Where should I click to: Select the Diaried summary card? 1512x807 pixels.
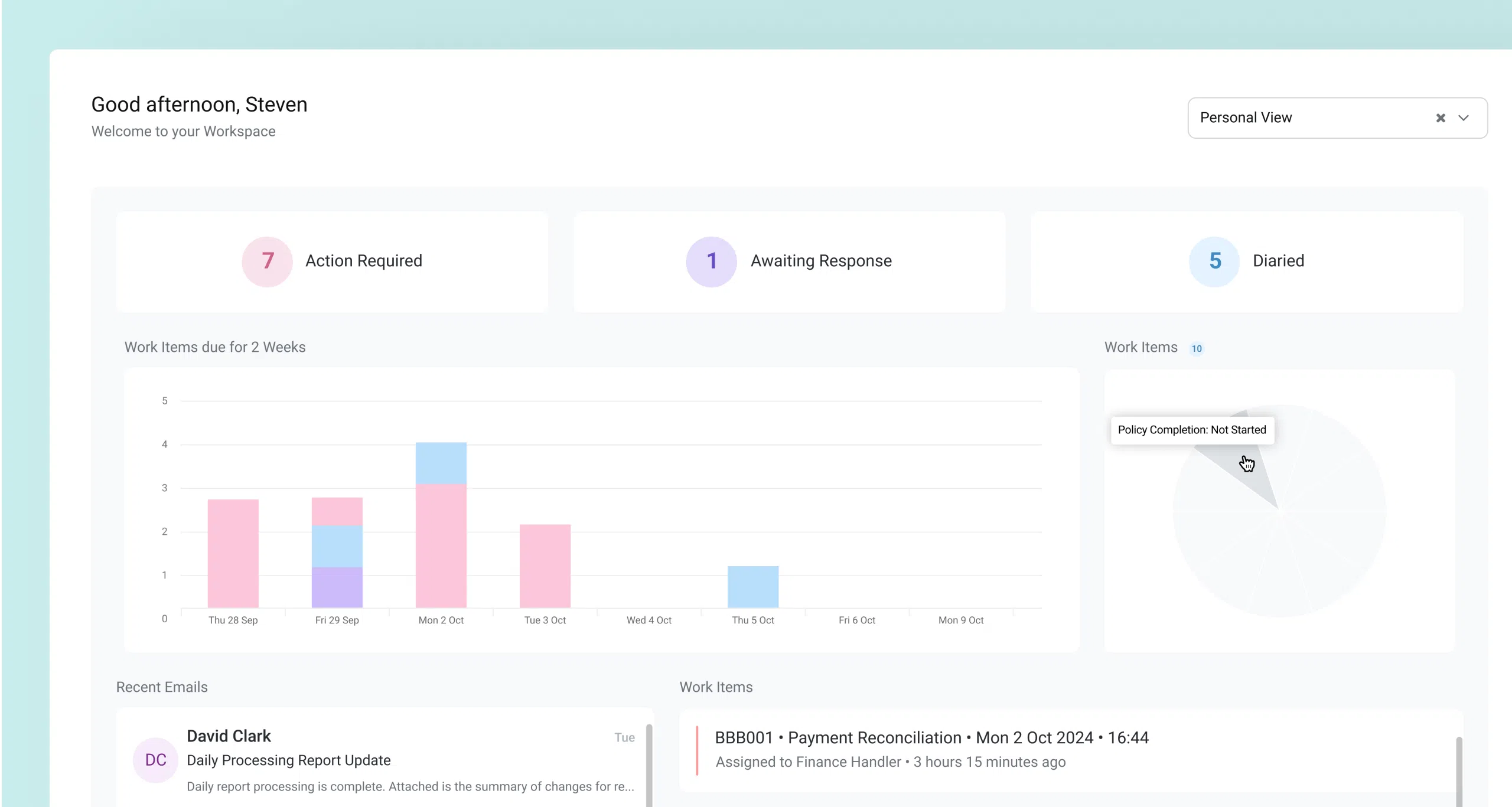point(1278,261)
